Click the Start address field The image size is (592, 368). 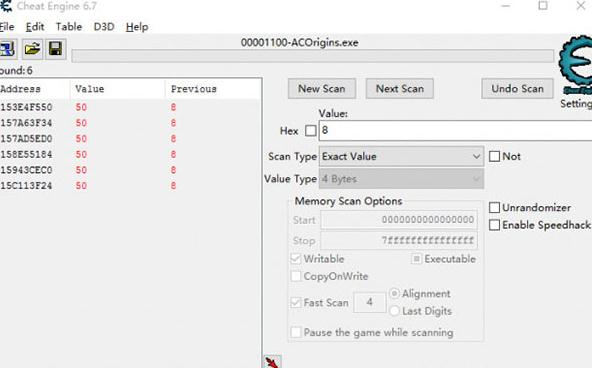click(399, 220)
